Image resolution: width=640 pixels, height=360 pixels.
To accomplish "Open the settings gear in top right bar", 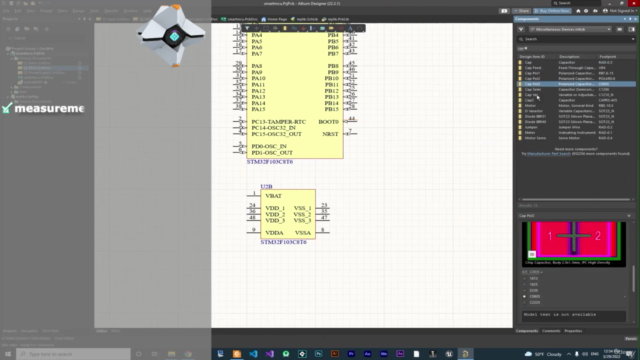I will click(586, 11).
